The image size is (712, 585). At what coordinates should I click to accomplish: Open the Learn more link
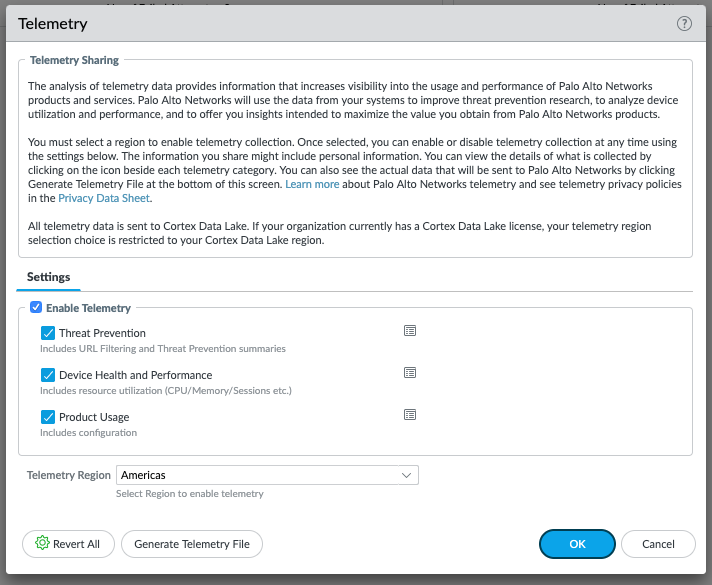(313, 185)
